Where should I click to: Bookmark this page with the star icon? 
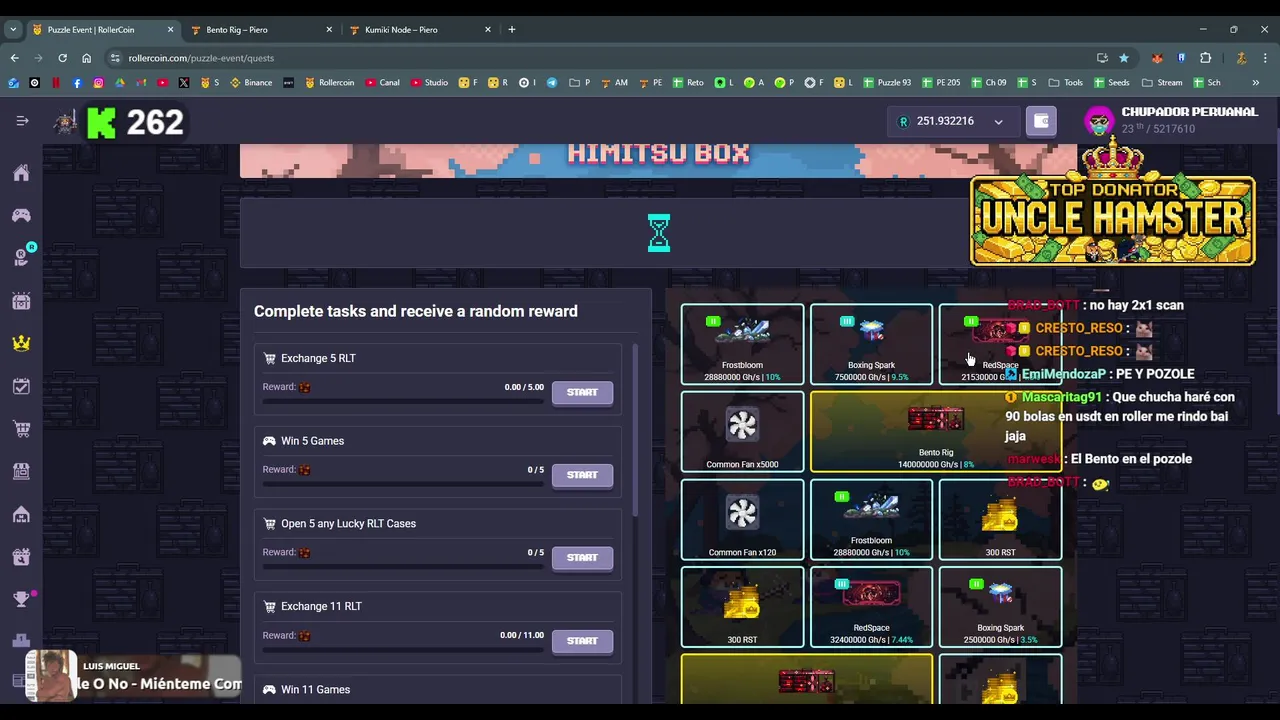click(x=1124, y=58)
